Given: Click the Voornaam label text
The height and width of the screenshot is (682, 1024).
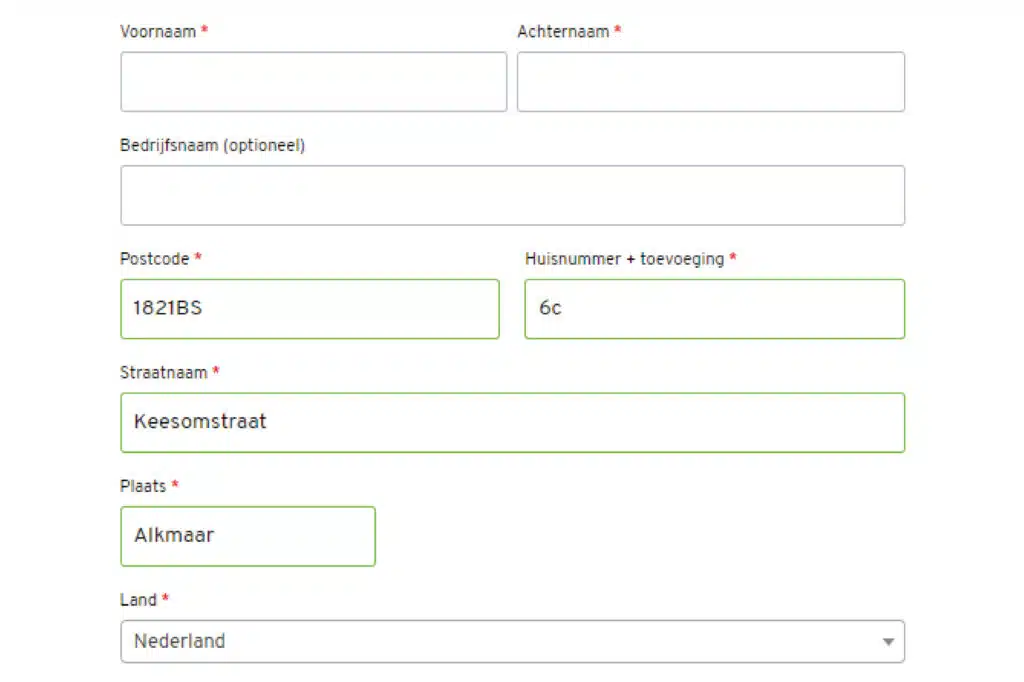Looking at the screenshot, I should click(x=158, y=31).
